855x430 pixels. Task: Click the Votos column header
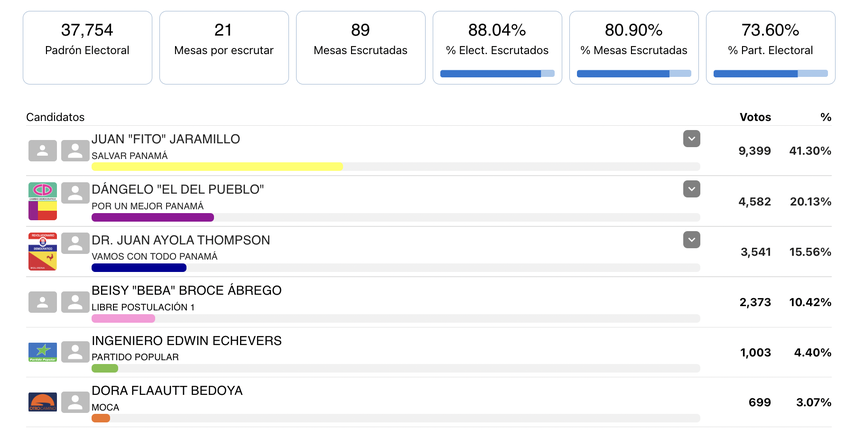(755, 117)
